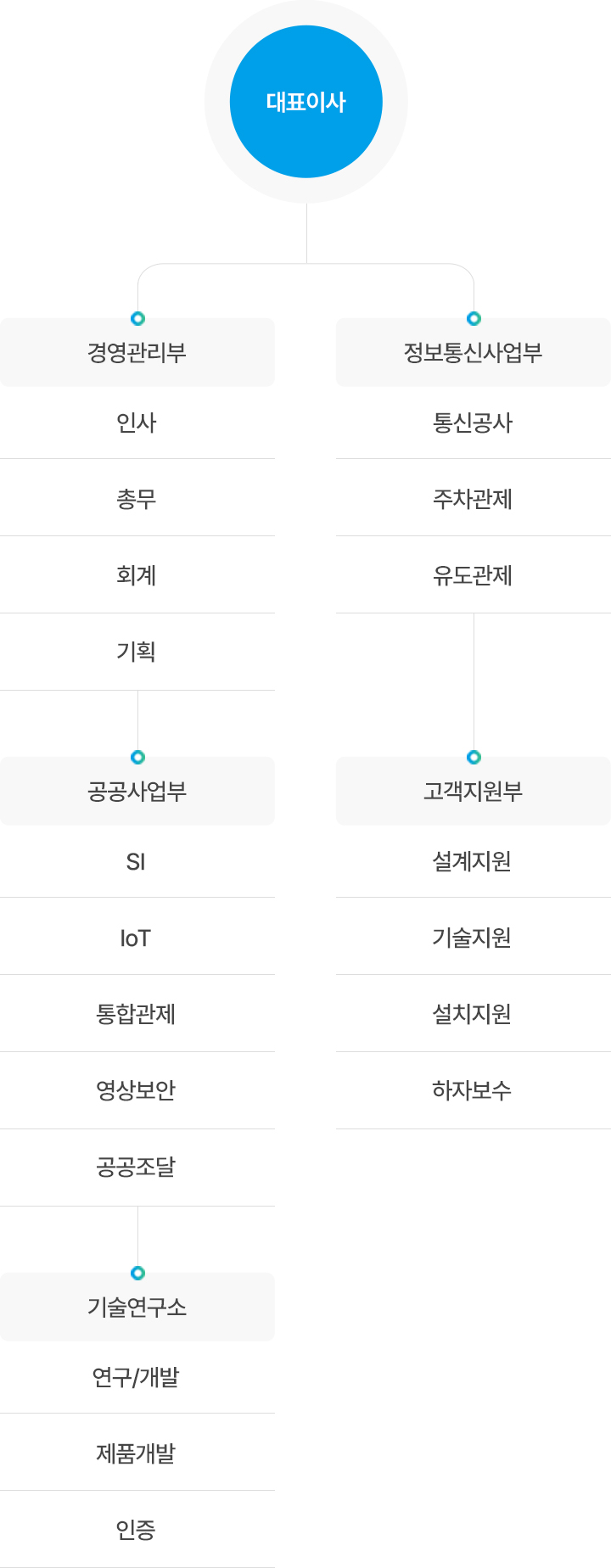Click the dot marker above 정보통신사업부
The width and height of the screenshot is (611, 1568).
coord(474,318)
